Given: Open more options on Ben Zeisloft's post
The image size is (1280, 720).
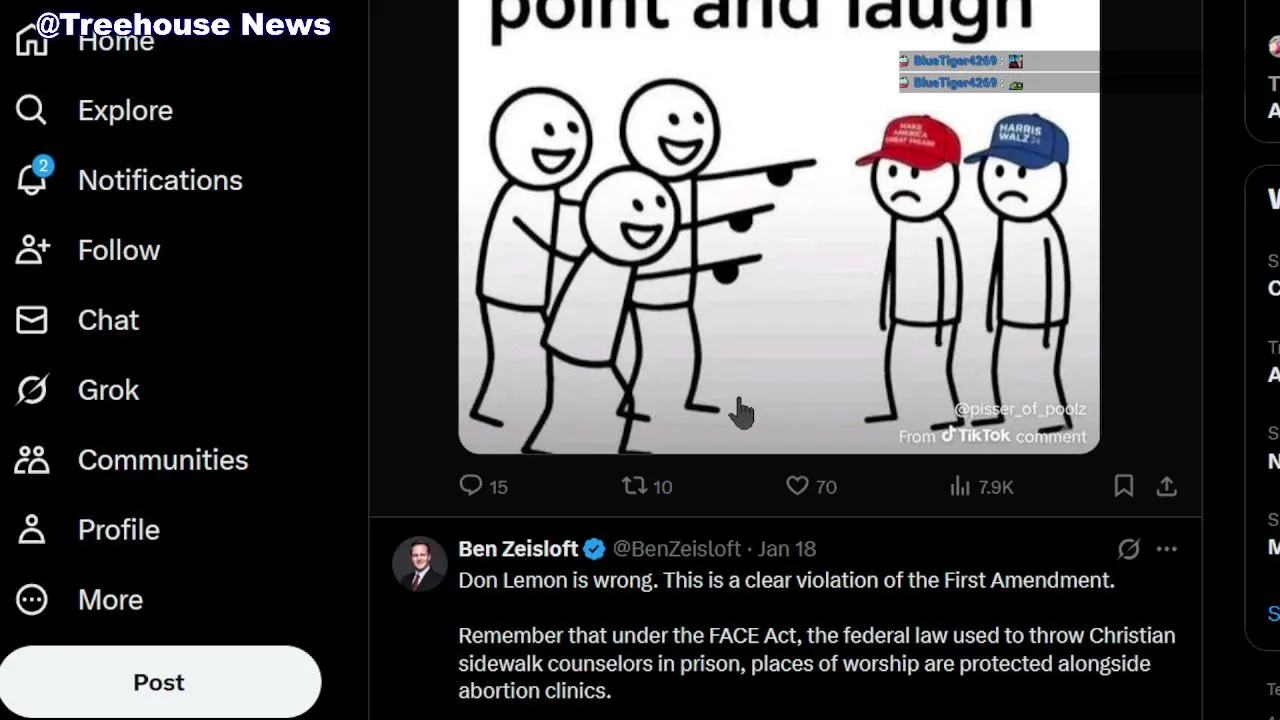Looking at the screenshot, I should 1167,549.
